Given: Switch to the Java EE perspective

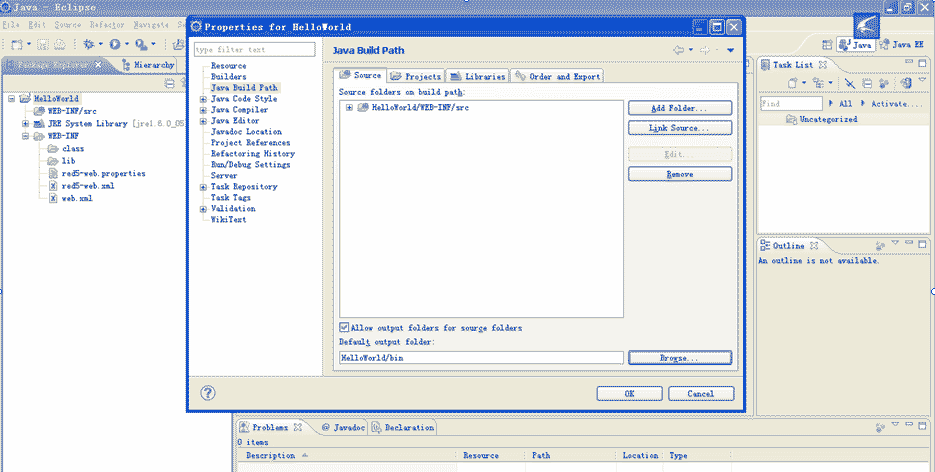Looking at the screenshot, I should [x=902, y=45].
